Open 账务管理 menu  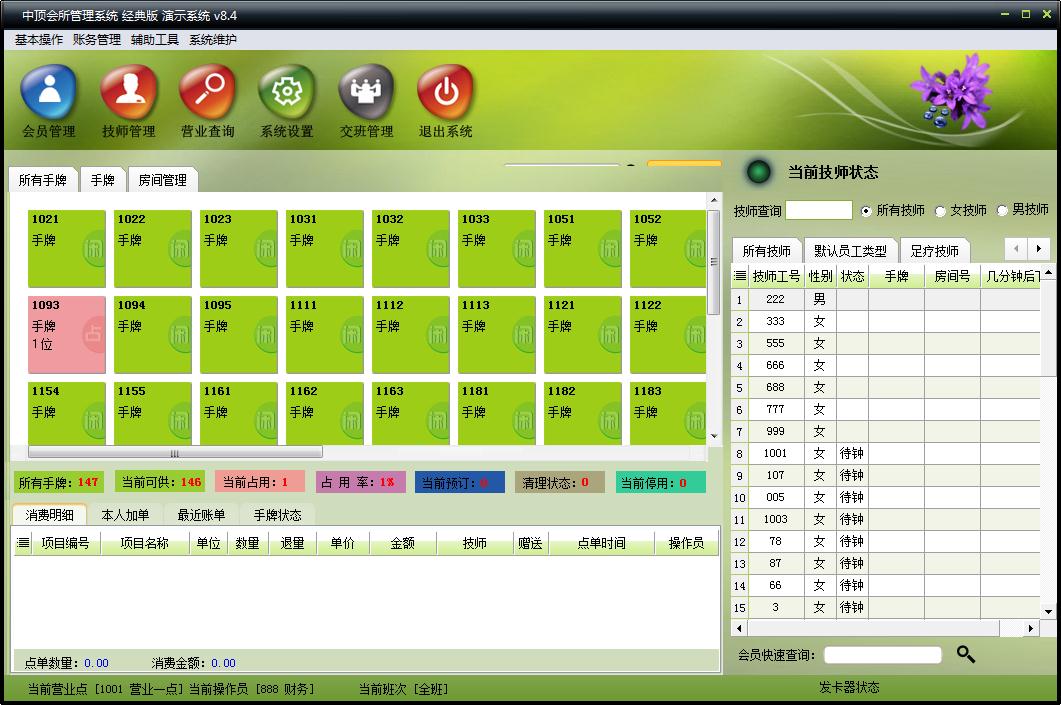point(97,40)
